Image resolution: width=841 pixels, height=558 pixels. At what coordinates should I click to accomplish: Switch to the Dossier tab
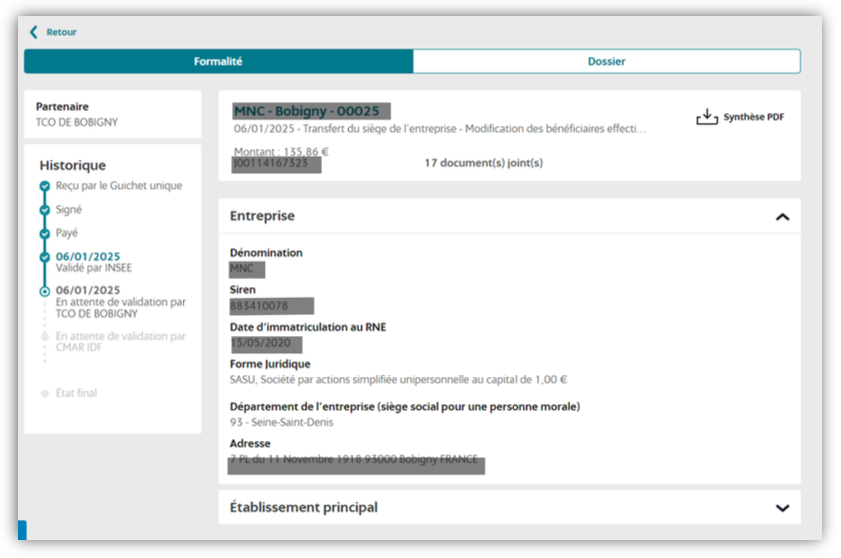[x=606, y=62]
